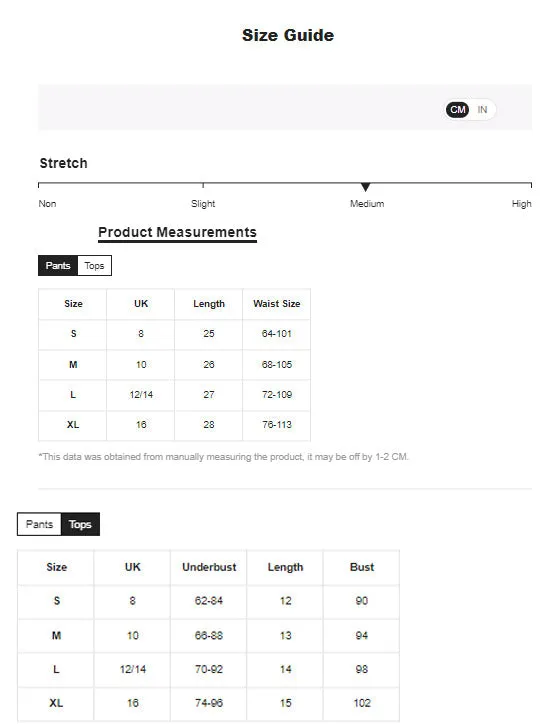Click the Medium stretch triangle marker
This screenshot has width=547, height=727.
[365, 187]
